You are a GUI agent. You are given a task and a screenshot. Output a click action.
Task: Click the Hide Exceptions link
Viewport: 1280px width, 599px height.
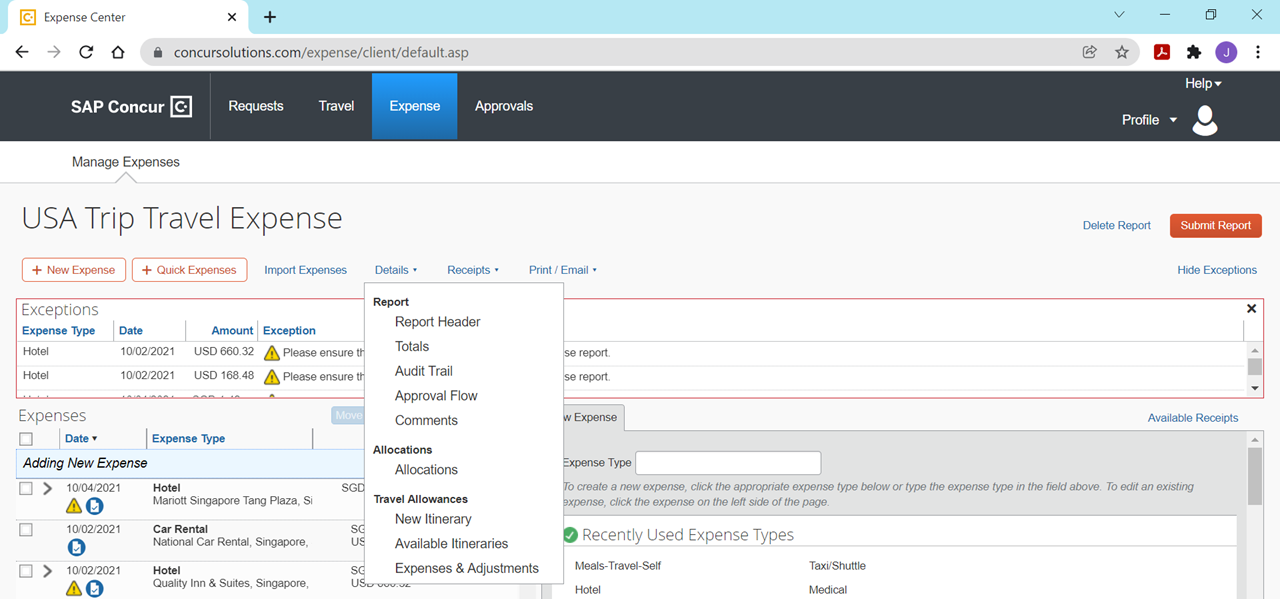point(1217,270)
